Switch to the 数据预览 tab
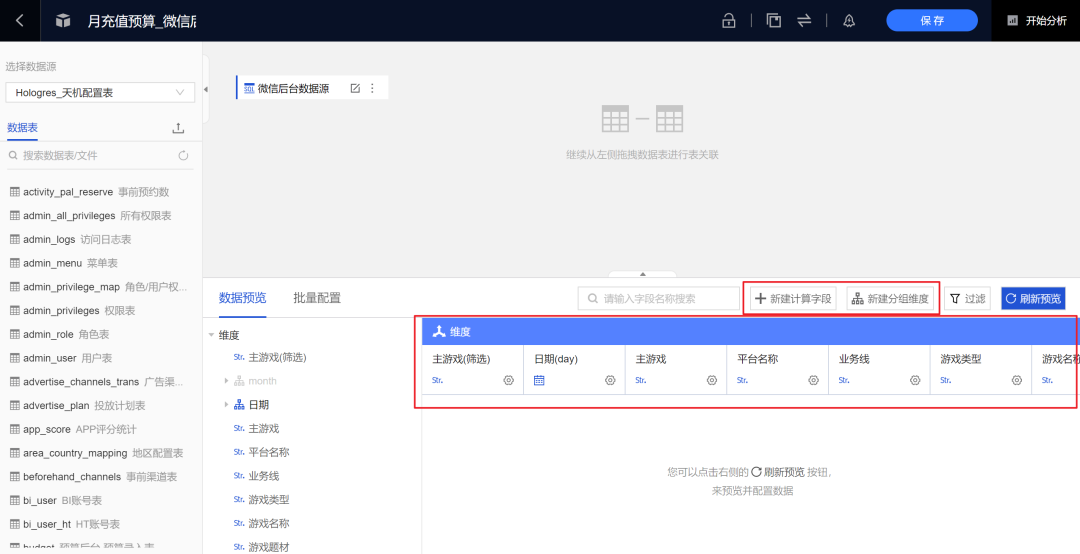Image resolution: width=1080 pixels, height=554 pixels. click(x=242, y=298)
